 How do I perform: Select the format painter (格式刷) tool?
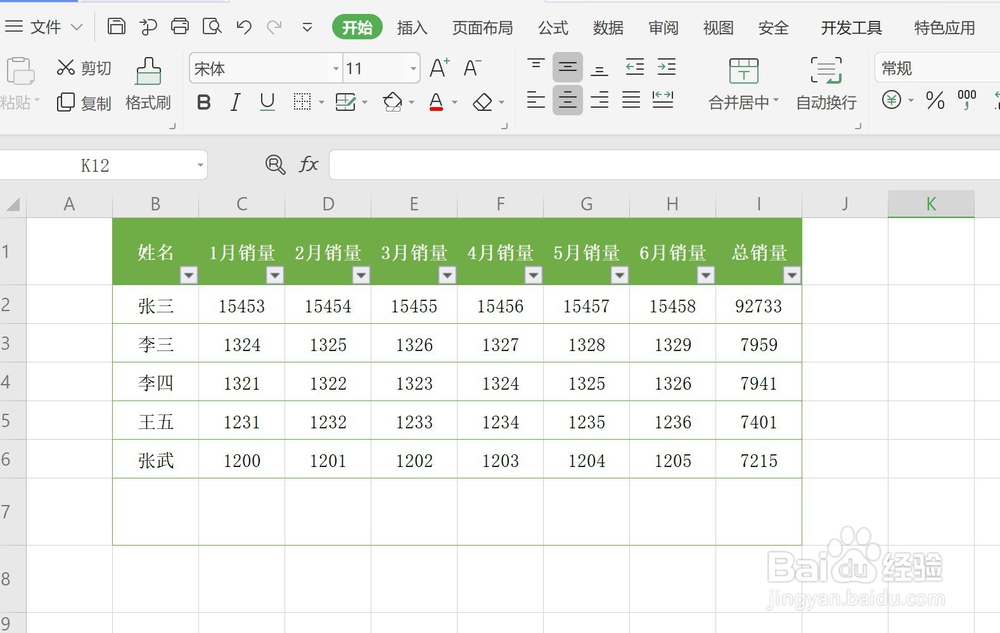coord(147,84)
